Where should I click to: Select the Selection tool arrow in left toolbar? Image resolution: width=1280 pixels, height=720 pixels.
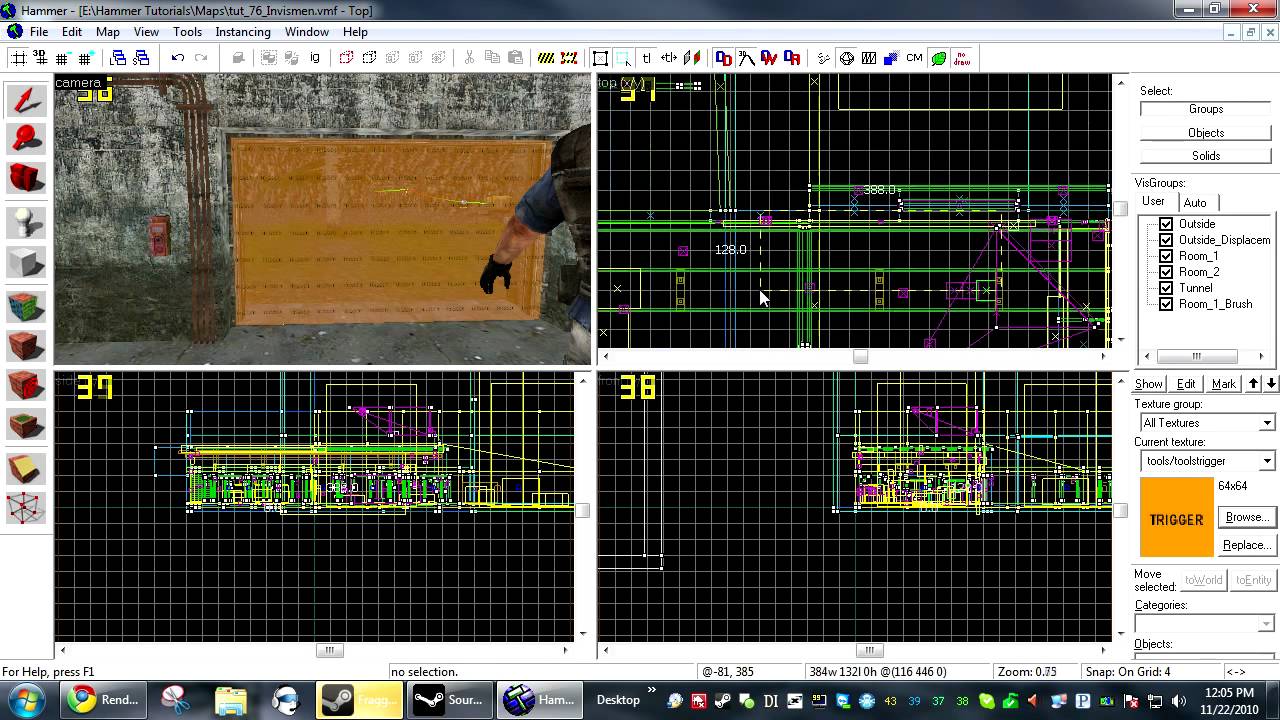(26, 100)
